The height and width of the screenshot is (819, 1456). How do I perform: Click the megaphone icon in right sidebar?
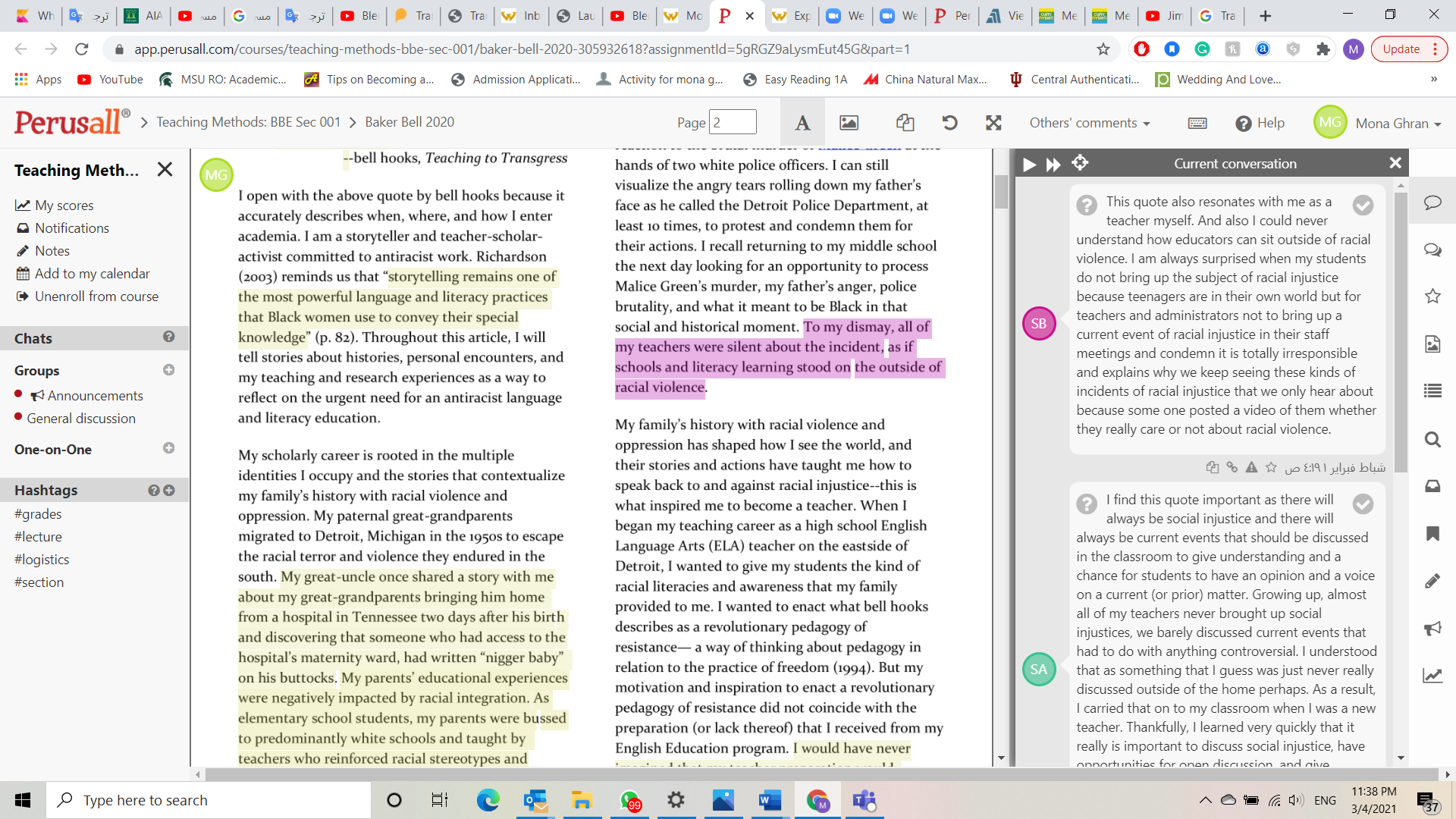[x=1432, y=628]
